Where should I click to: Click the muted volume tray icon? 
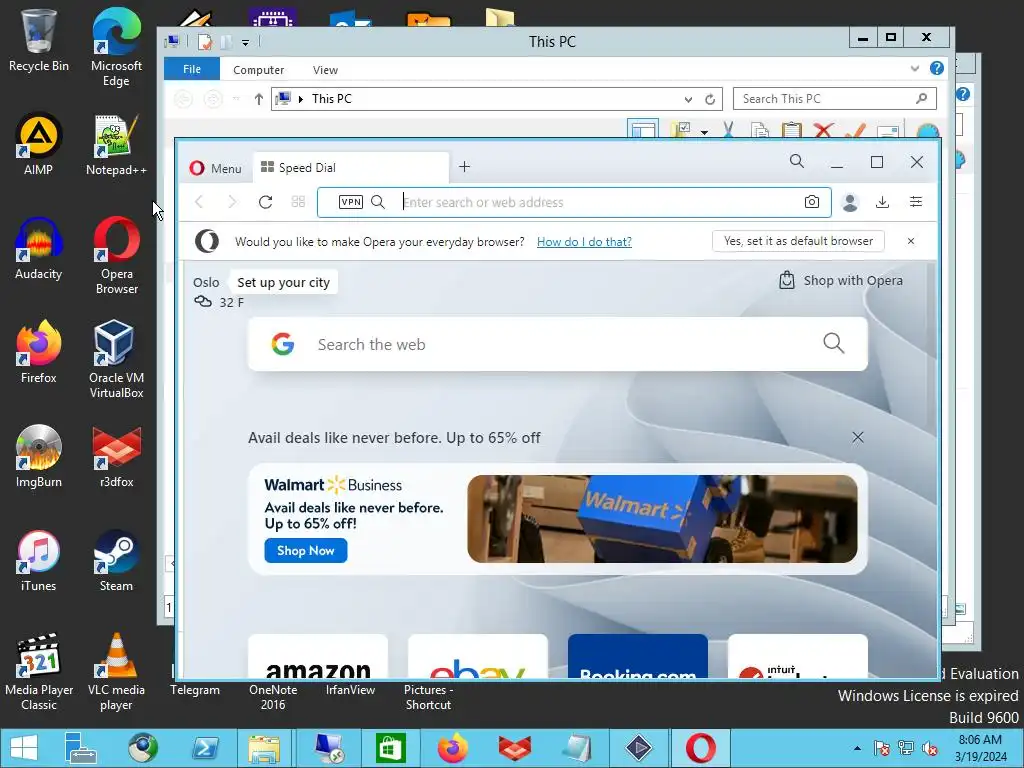[x=929, y=748]
